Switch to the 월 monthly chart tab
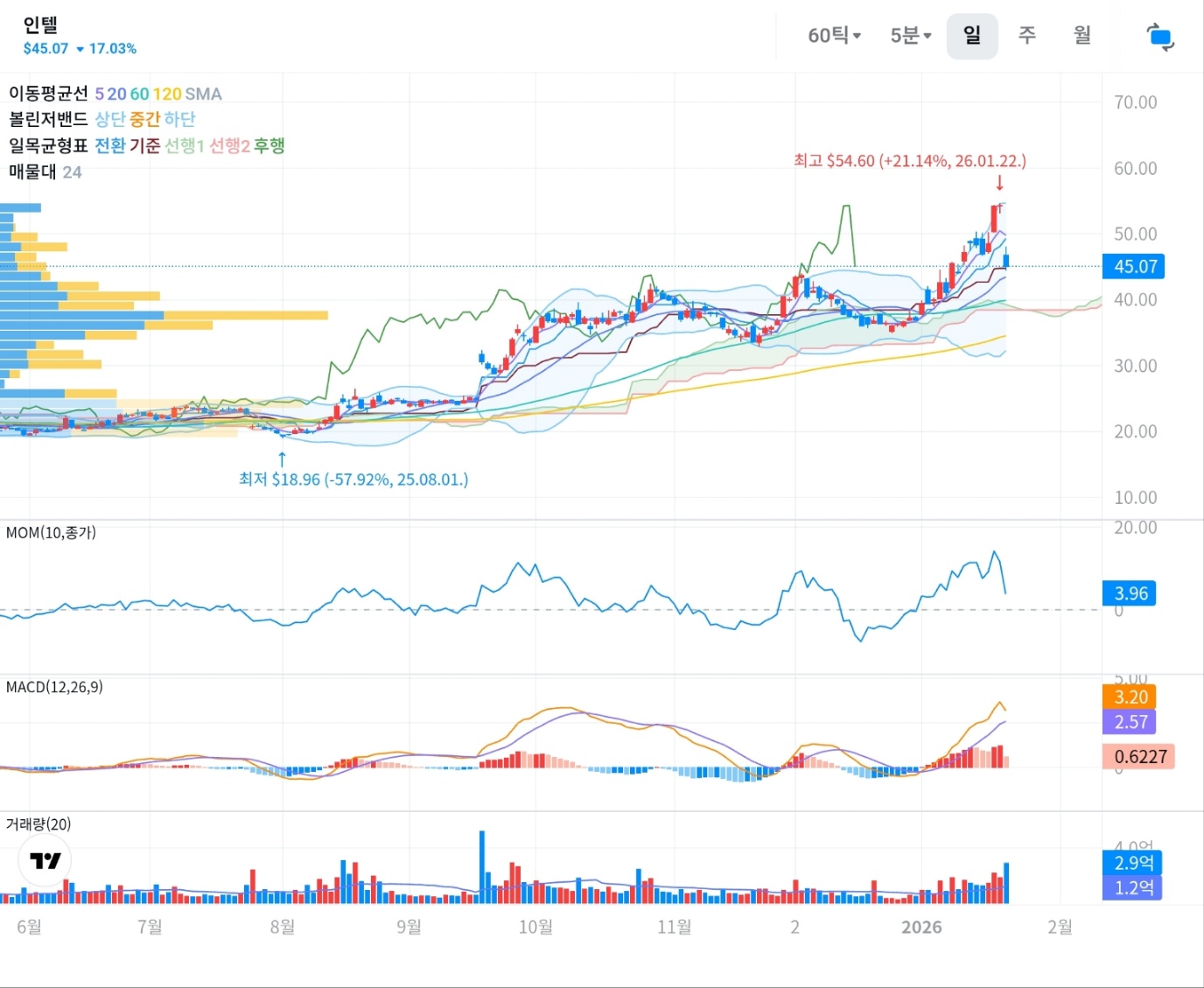This screenshot has height=988, width=1204. tap(1082, 36)
